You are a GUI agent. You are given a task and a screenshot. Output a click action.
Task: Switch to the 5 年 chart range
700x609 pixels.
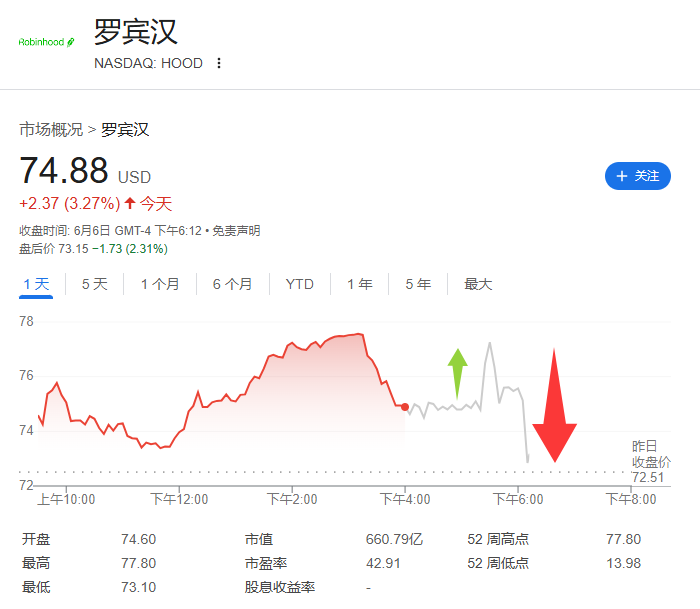(418, 284)
